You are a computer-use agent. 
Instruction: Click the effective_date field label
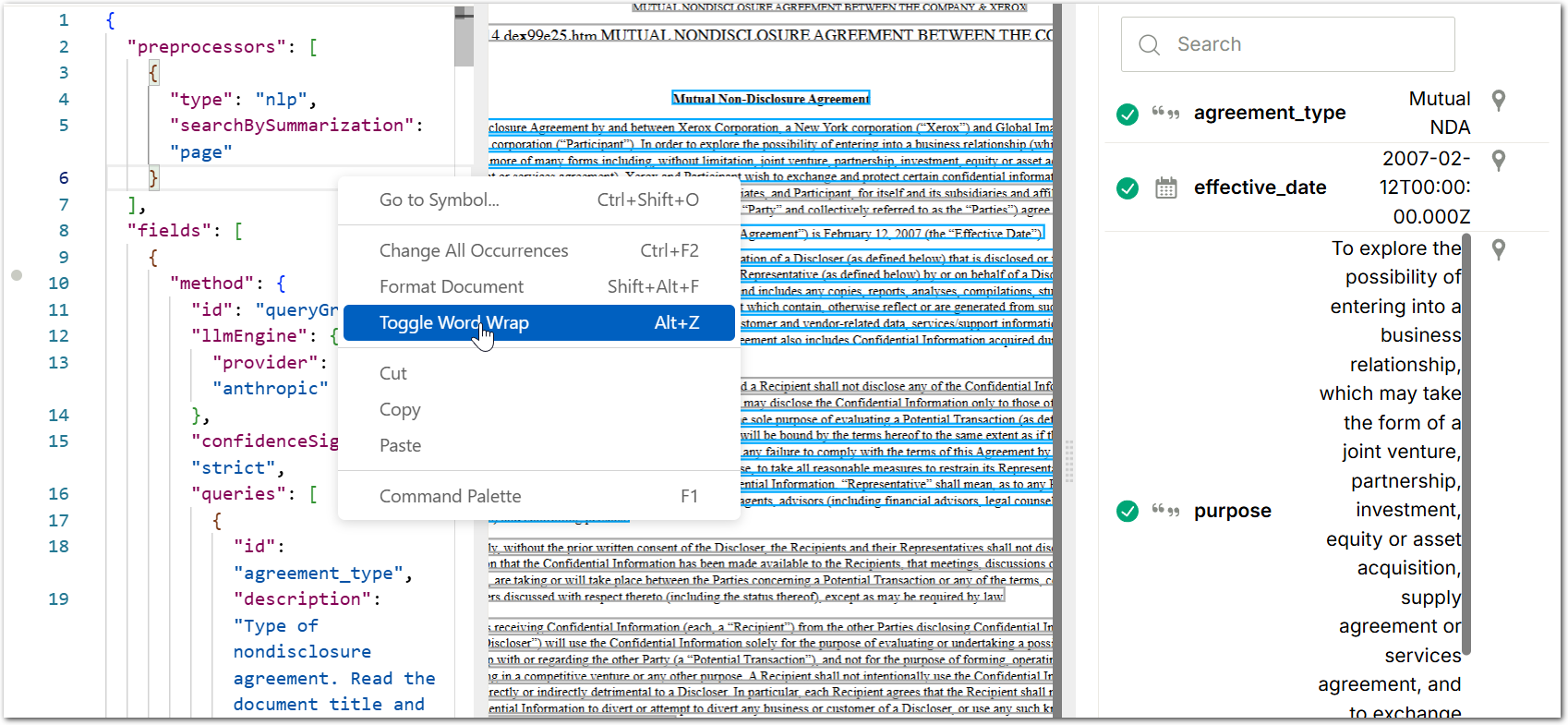pyautogui.click(x=1260, y=187)
